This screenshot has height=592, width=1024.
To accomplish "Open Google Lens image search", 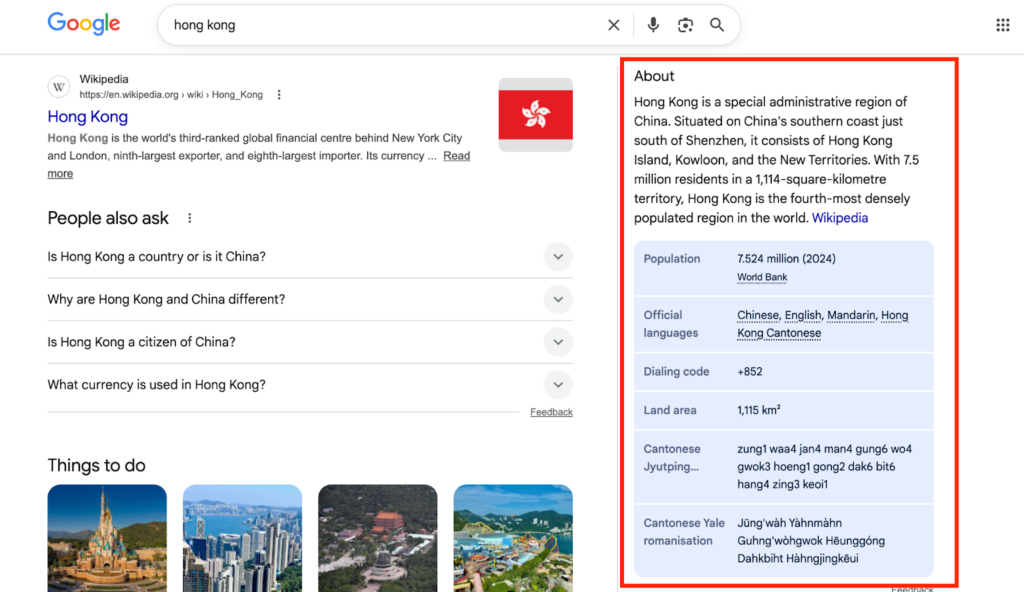I will pyautogui.click(x=685, y=24).
